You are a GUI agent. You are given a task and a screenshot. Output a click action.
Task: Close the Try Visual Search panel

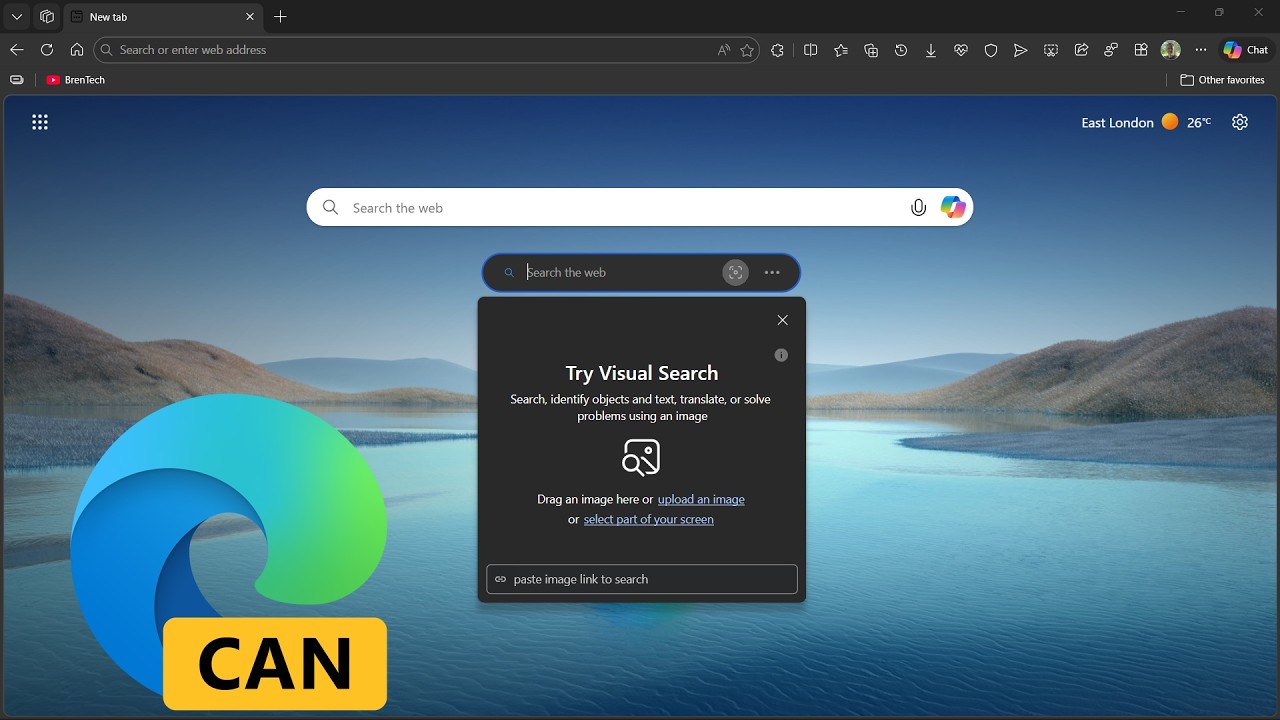pos(782,320)
